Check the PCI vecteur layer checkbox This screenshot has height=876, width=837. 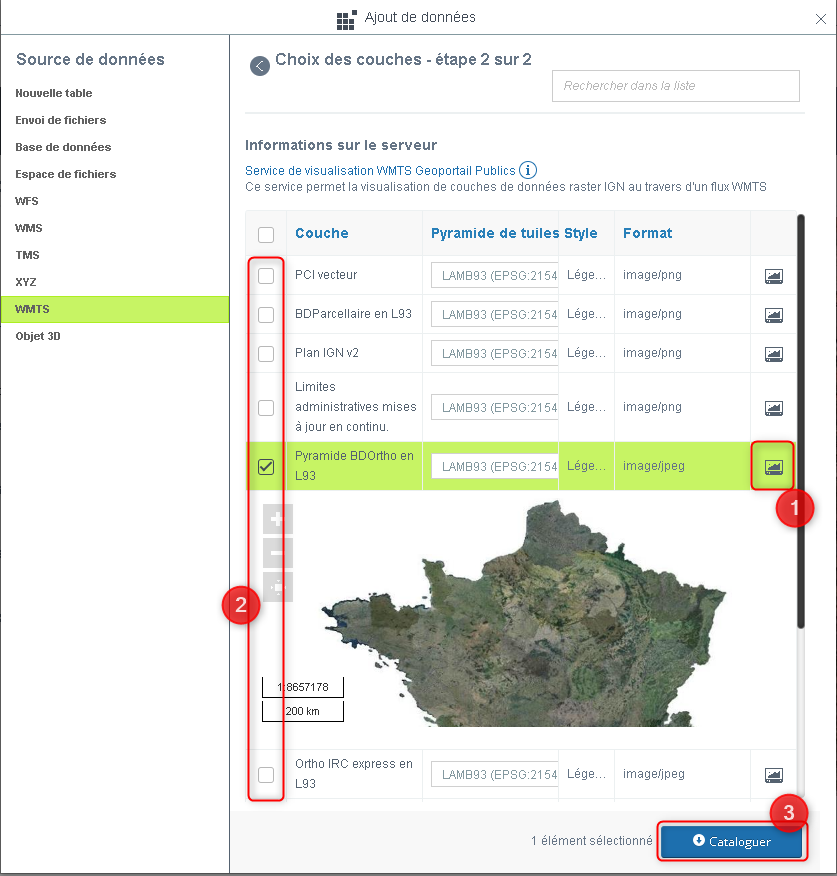point(266,276)
